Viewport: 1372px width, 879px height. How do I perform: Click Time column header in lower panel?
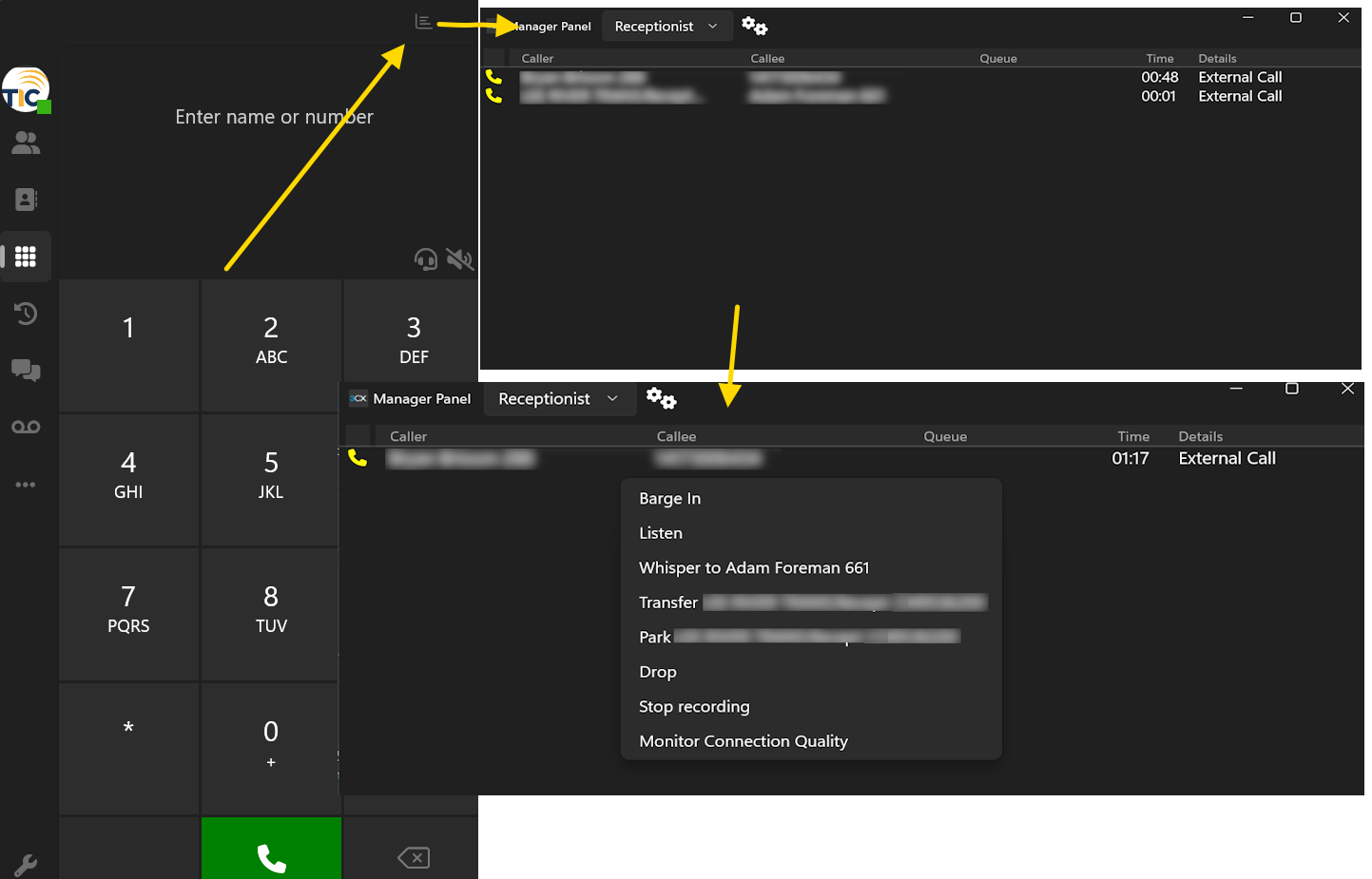(1133, 436)
